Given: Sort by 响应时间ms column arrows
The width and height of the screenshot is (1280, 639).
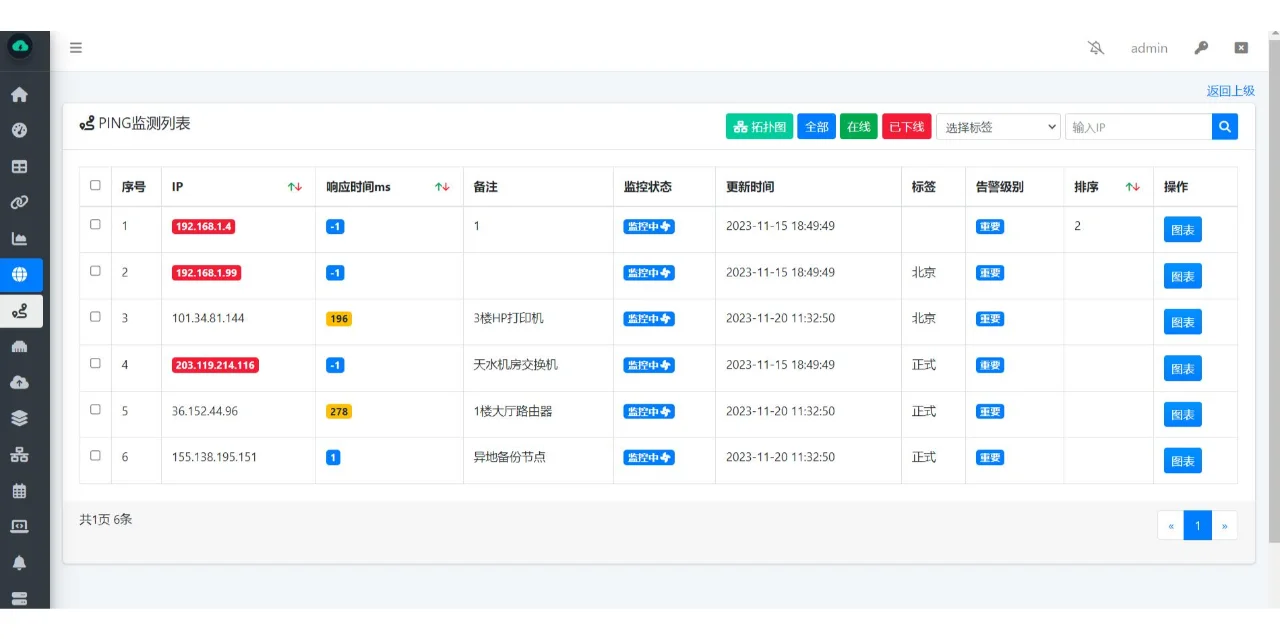Looking at the screenshot, I should click(443, 186).
